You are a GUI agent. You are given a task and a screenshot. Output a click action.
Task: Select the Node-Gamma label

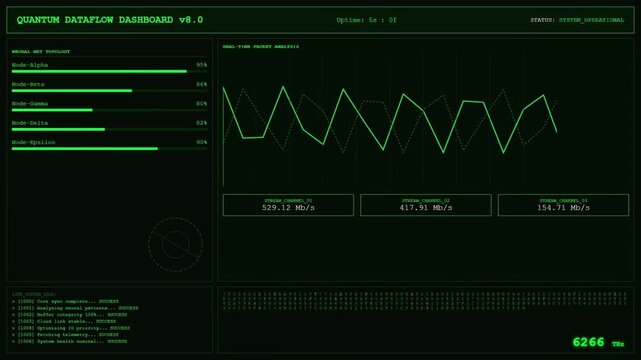30,104
